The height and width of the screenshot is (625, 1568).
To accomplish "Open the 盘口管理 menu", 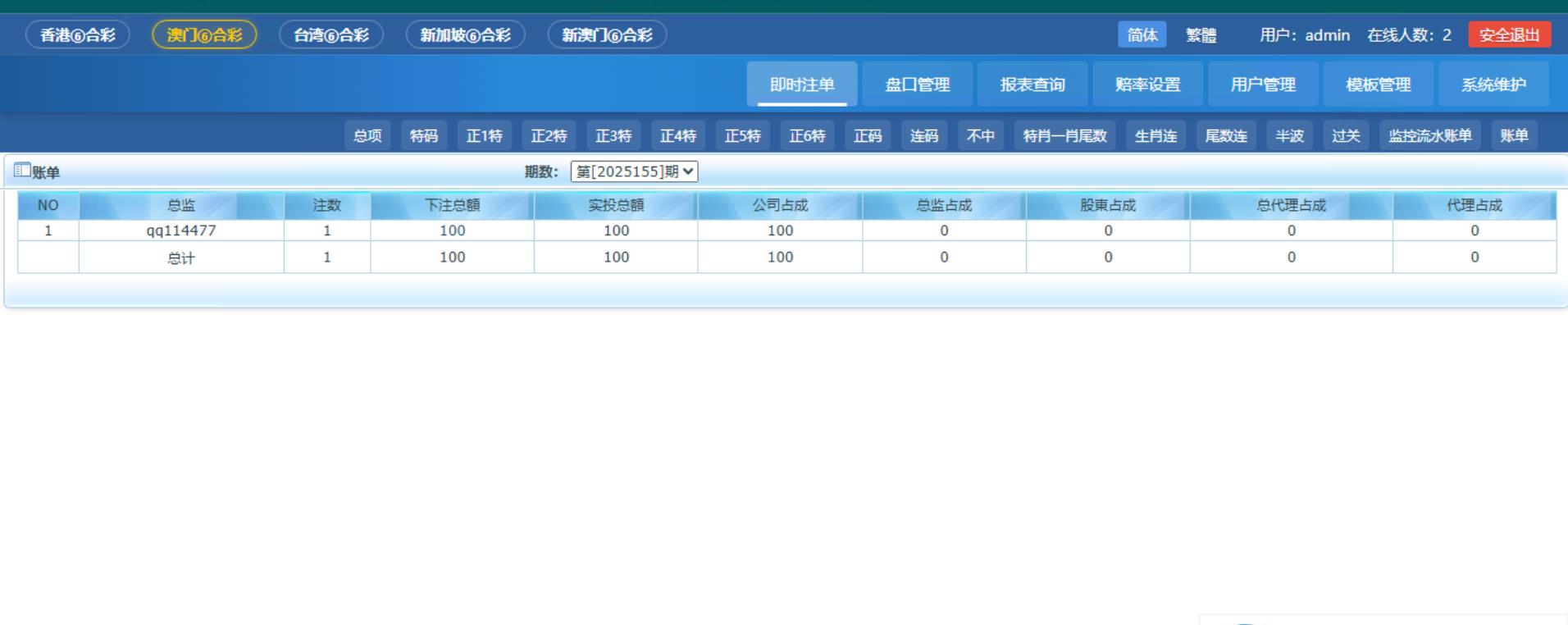I will pyautogui.click(x=917, y=84).
